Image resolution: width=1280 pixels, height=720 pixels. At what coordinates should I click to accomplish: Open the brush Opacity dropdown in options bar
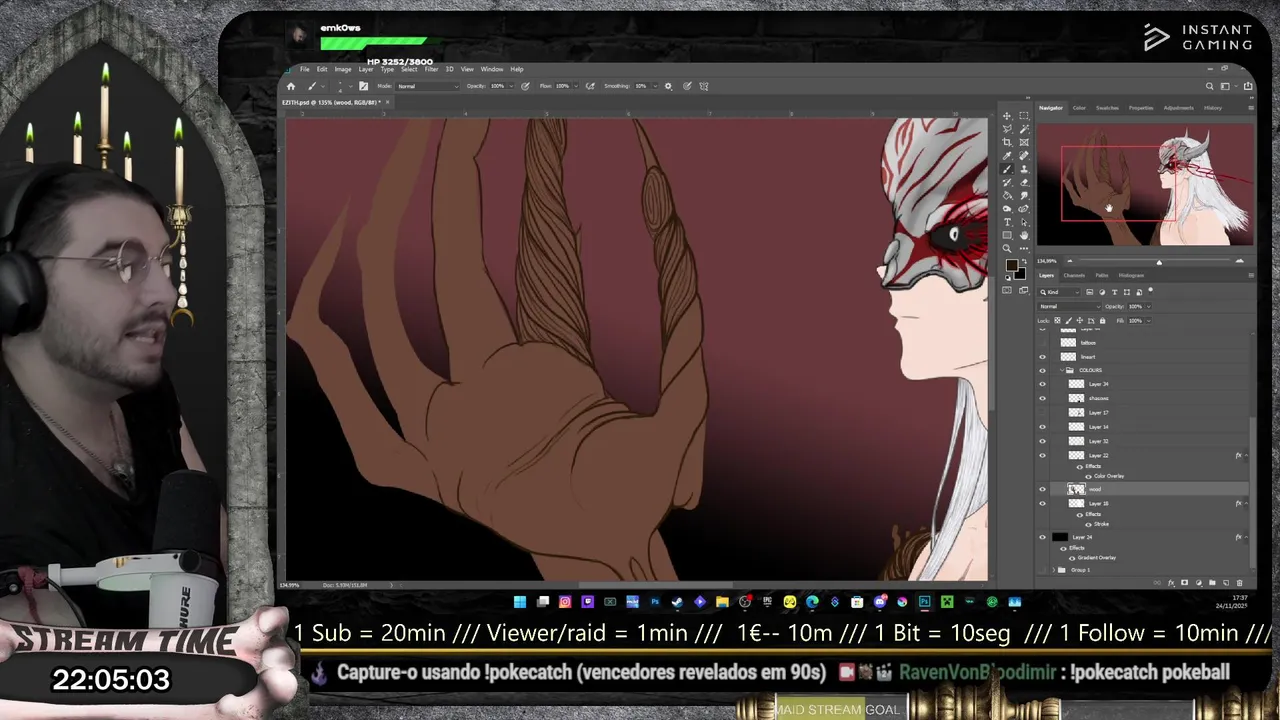(511, 86)
